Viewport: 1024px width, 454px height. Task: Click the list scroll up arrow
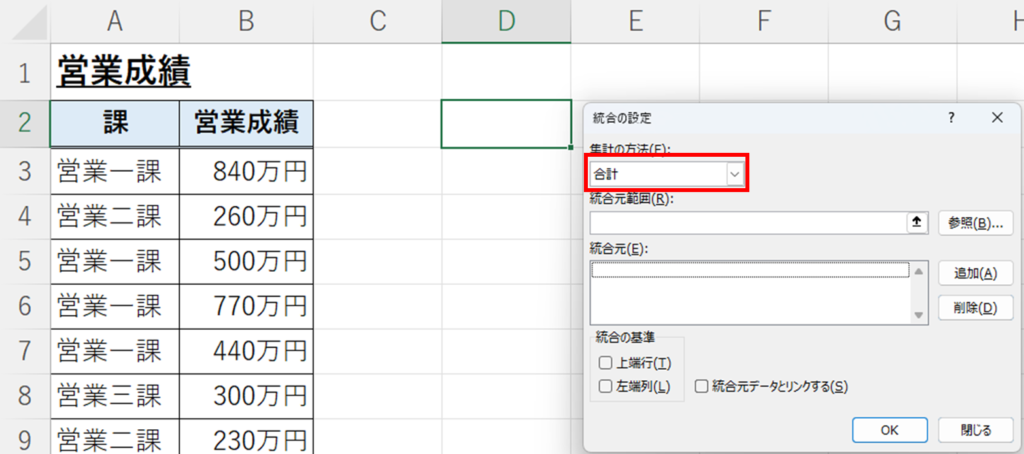tap(920, 271)
